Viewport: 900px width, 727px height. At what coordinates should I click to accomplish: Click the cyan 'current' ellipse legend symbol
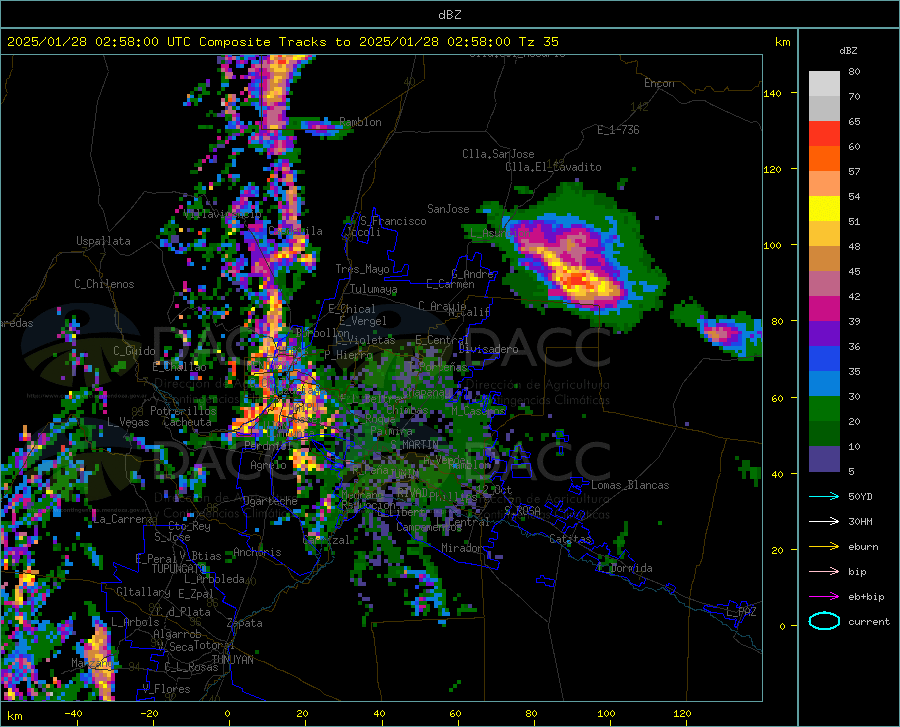(x=824, y=621)
